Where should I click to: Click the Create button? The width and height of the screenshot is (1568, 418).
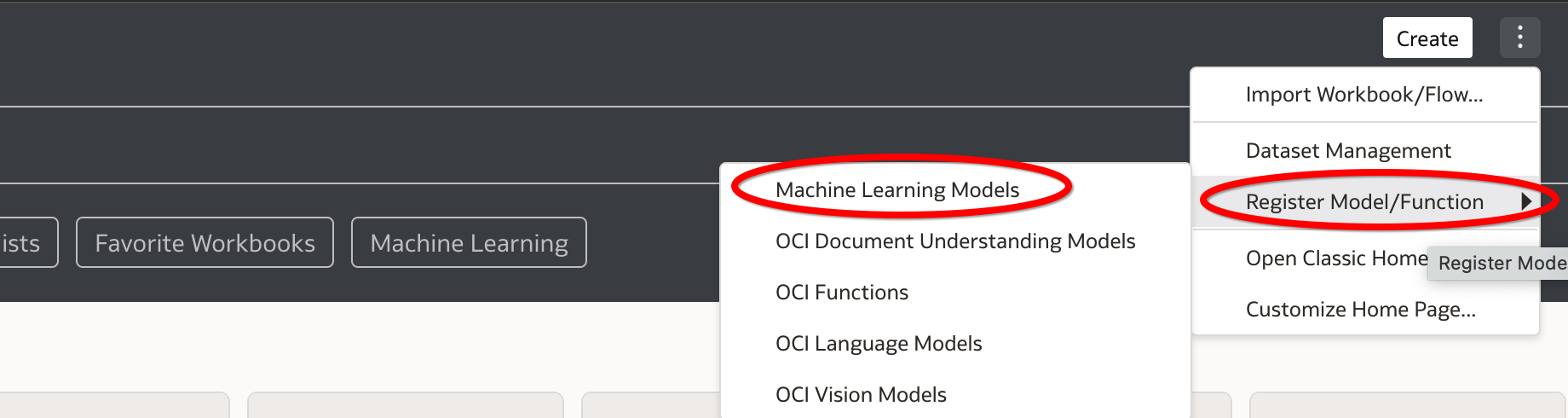coord(1427,38)
